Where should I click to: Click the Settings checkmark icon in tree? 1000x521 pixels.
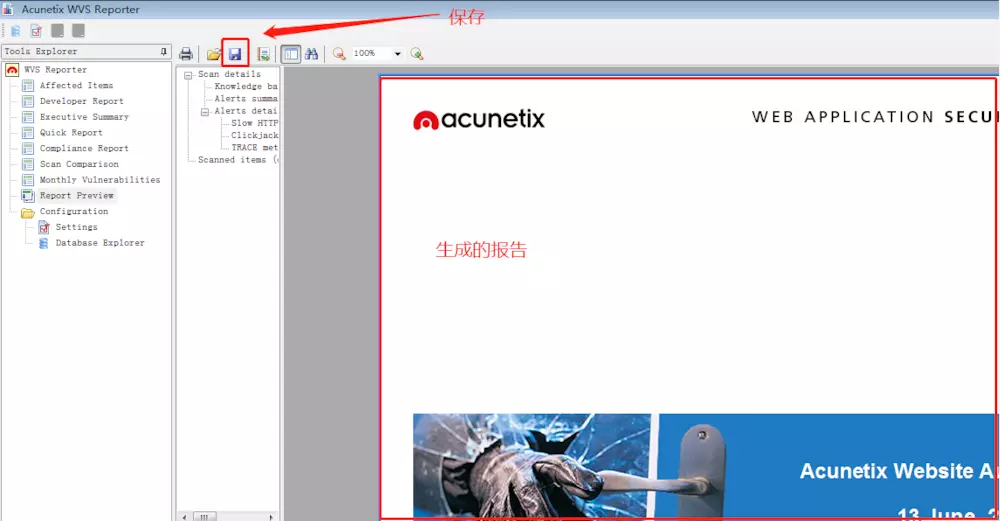43,227
